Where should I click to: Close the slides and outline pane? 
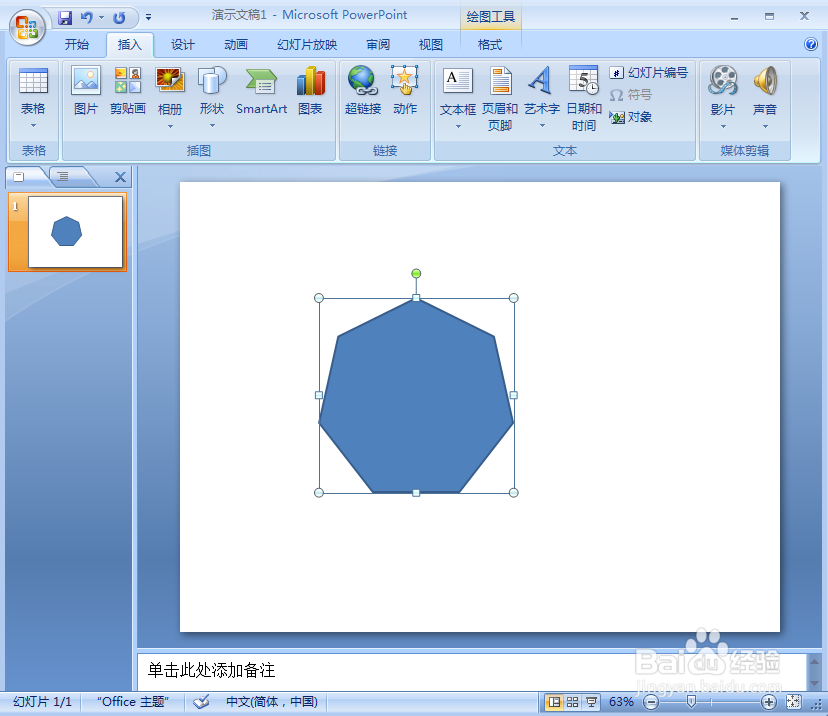click(x=120, y=177)
